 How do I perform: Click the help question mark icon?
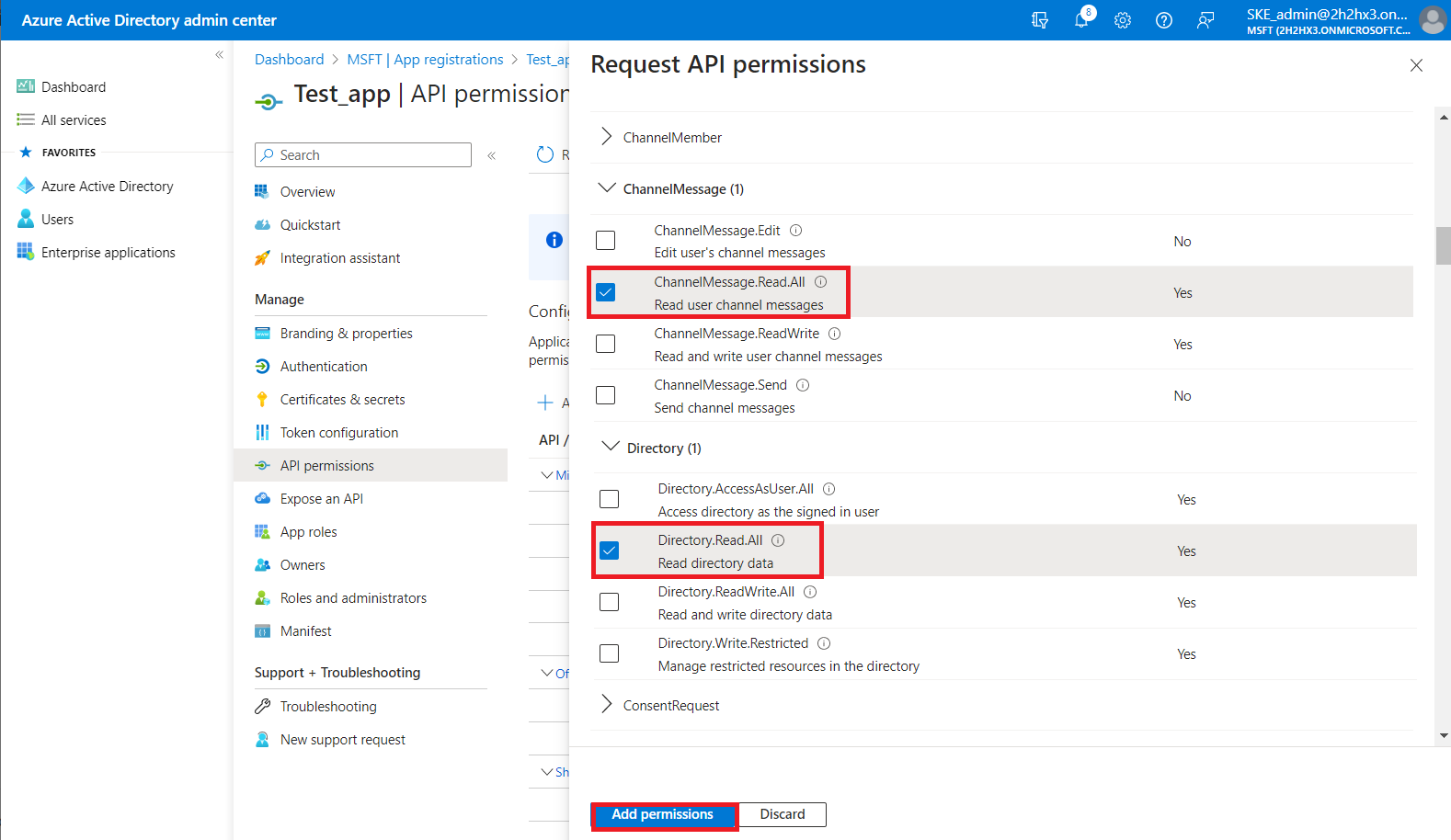[x=1164, y=20]
